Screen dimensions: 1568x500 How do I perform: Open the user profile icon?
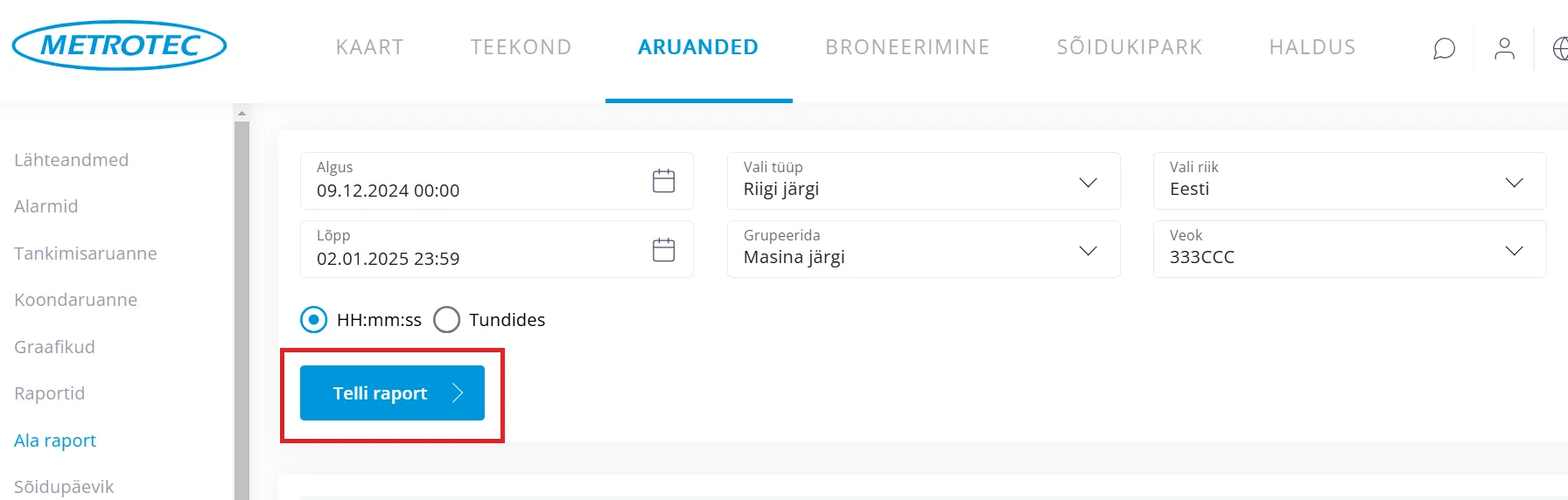1504,49
